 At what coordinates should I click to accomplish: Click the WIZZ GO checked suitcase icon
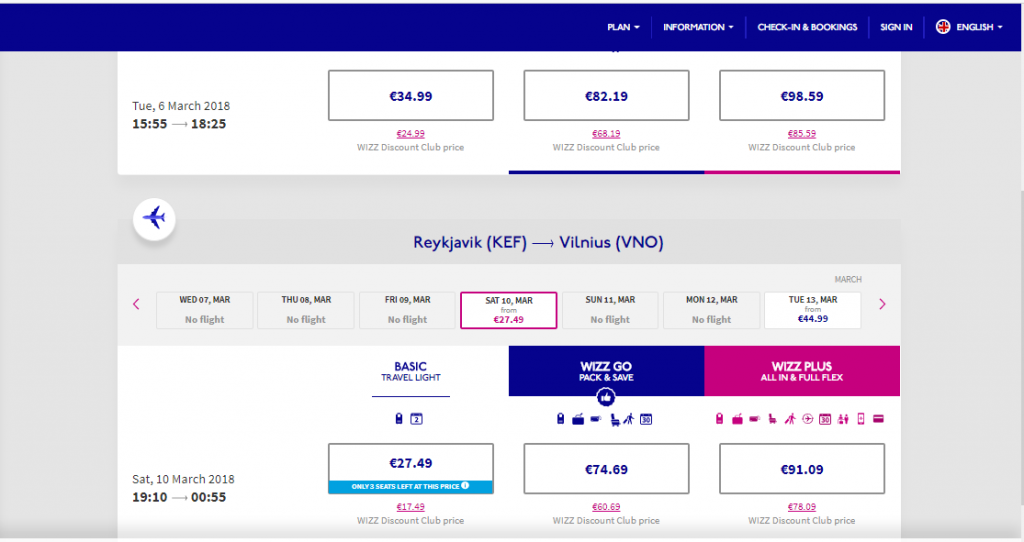[x=578, y=419]
